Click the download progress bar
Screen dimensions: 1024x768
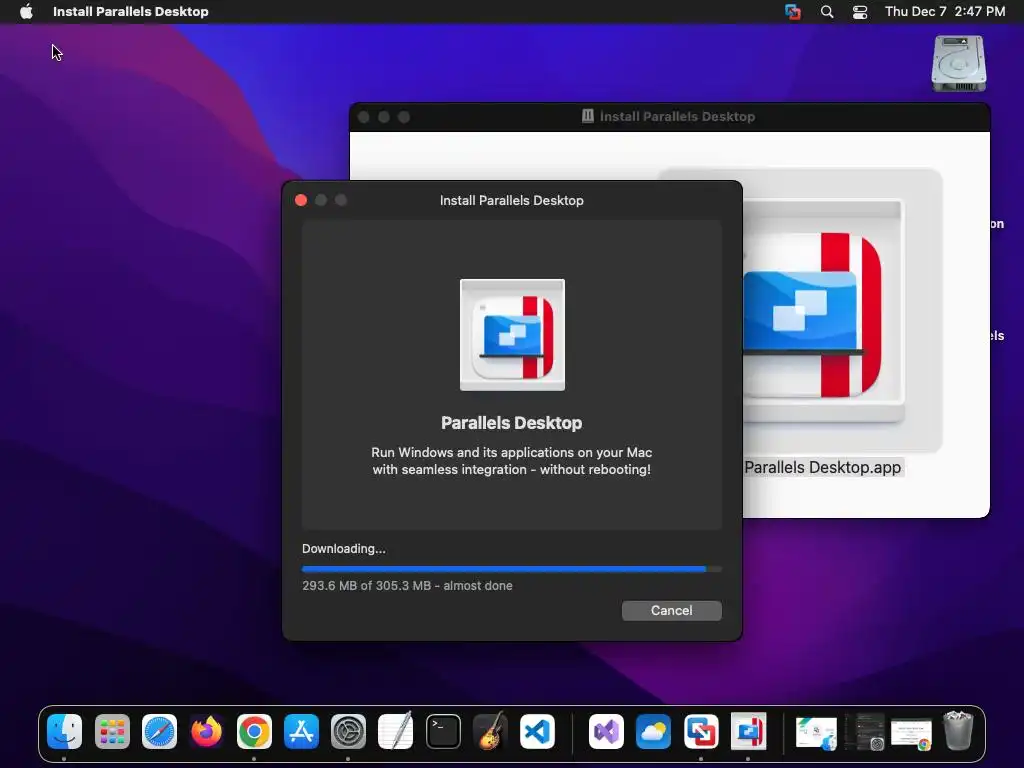[511, 569]
